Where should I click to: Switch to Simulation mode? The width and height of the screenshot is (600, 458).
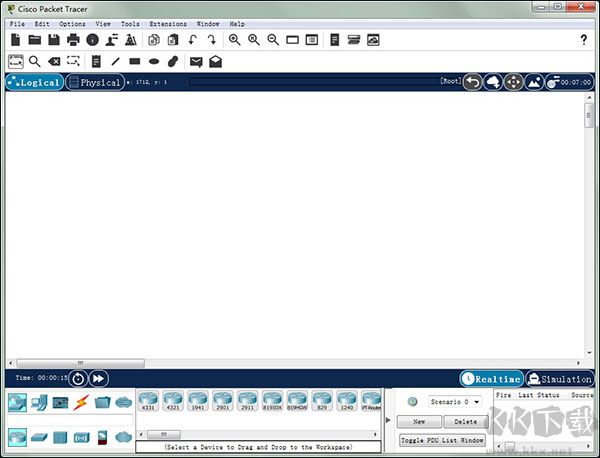pyautogui.click(x=560, y=379)
